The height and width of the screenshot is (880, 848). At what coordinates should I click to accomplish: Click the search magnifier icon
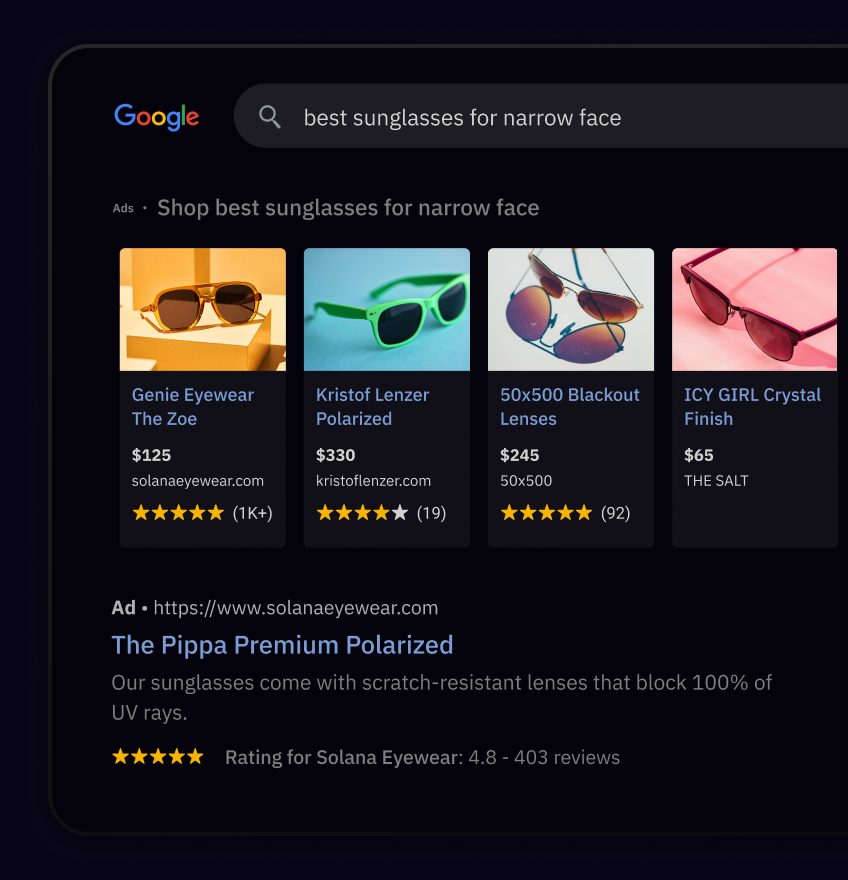coord(270,117)
